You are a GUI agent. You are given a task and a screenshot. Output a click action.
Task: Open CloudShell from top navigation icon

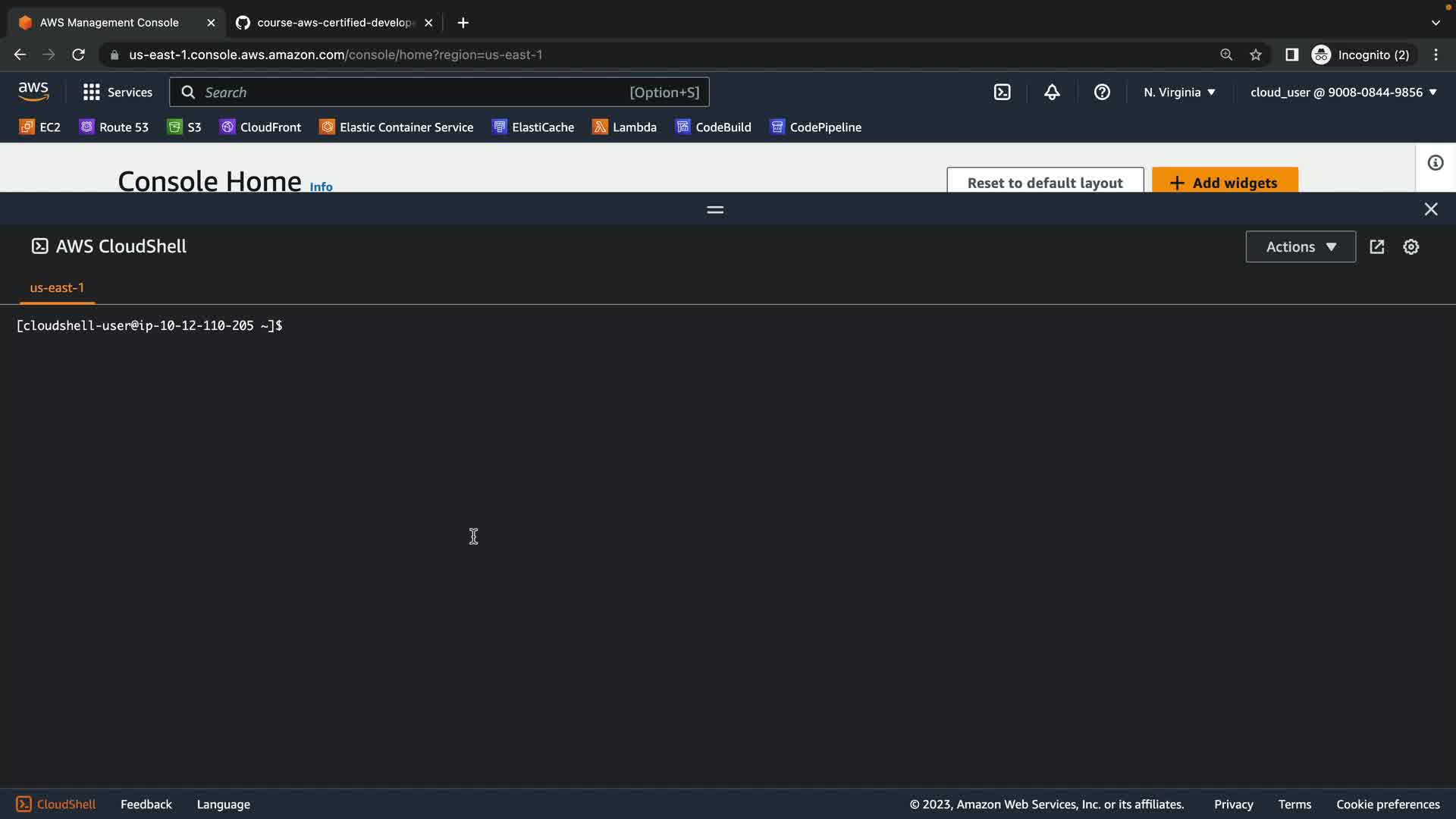point(1002,92)
